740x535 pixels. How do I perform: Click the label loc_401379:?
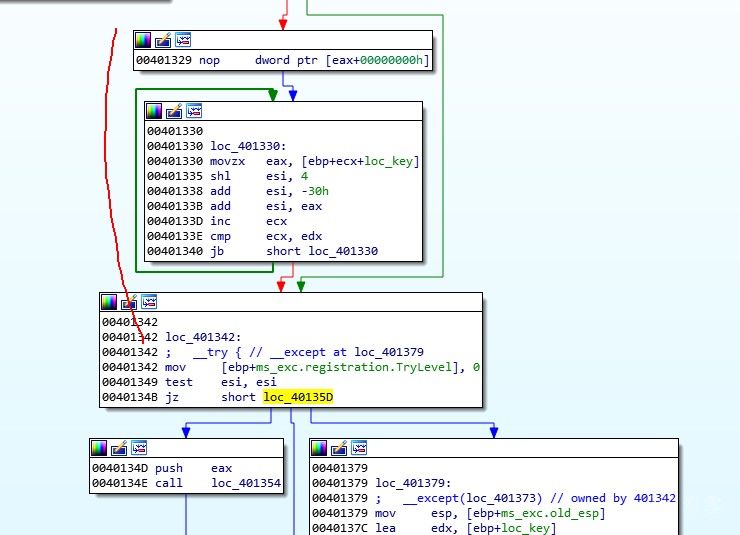coord(413,484)
